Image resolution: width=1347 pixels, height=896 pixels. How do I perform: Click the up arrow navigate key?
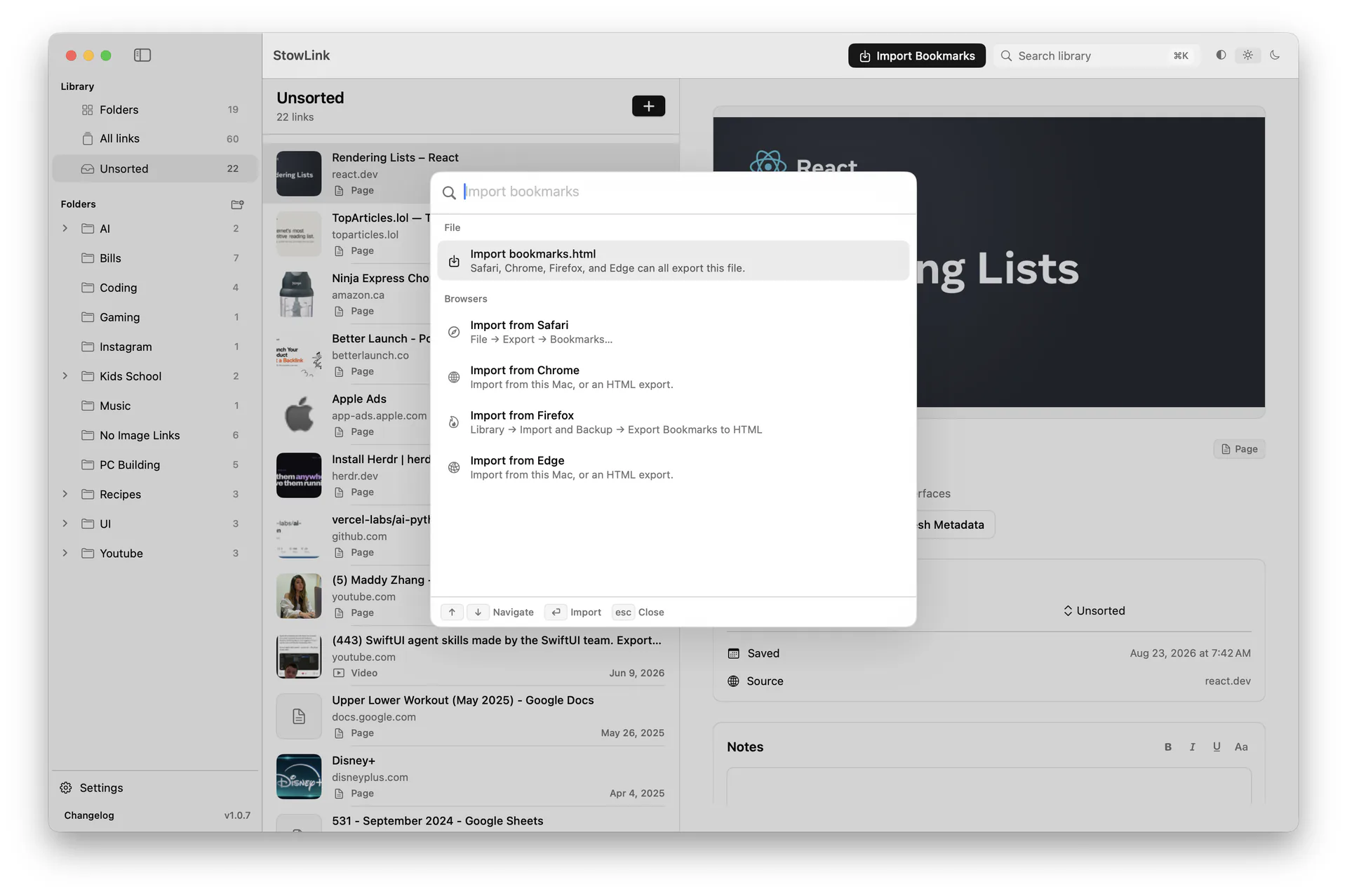452,612
